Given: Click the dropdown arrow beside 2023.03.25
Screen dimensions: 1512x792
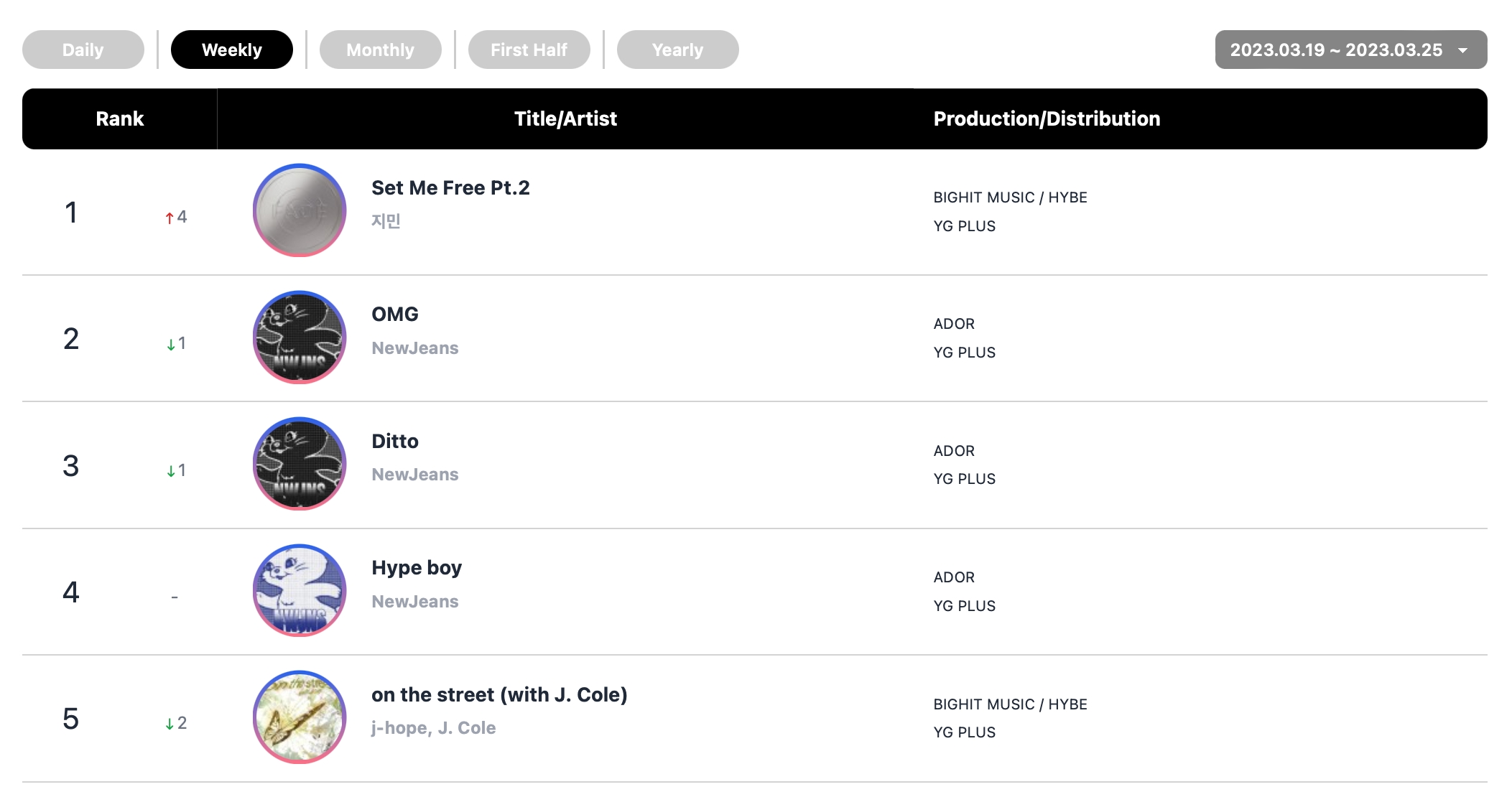Looking at the screenshot, I should click(x=1463, y=50).
